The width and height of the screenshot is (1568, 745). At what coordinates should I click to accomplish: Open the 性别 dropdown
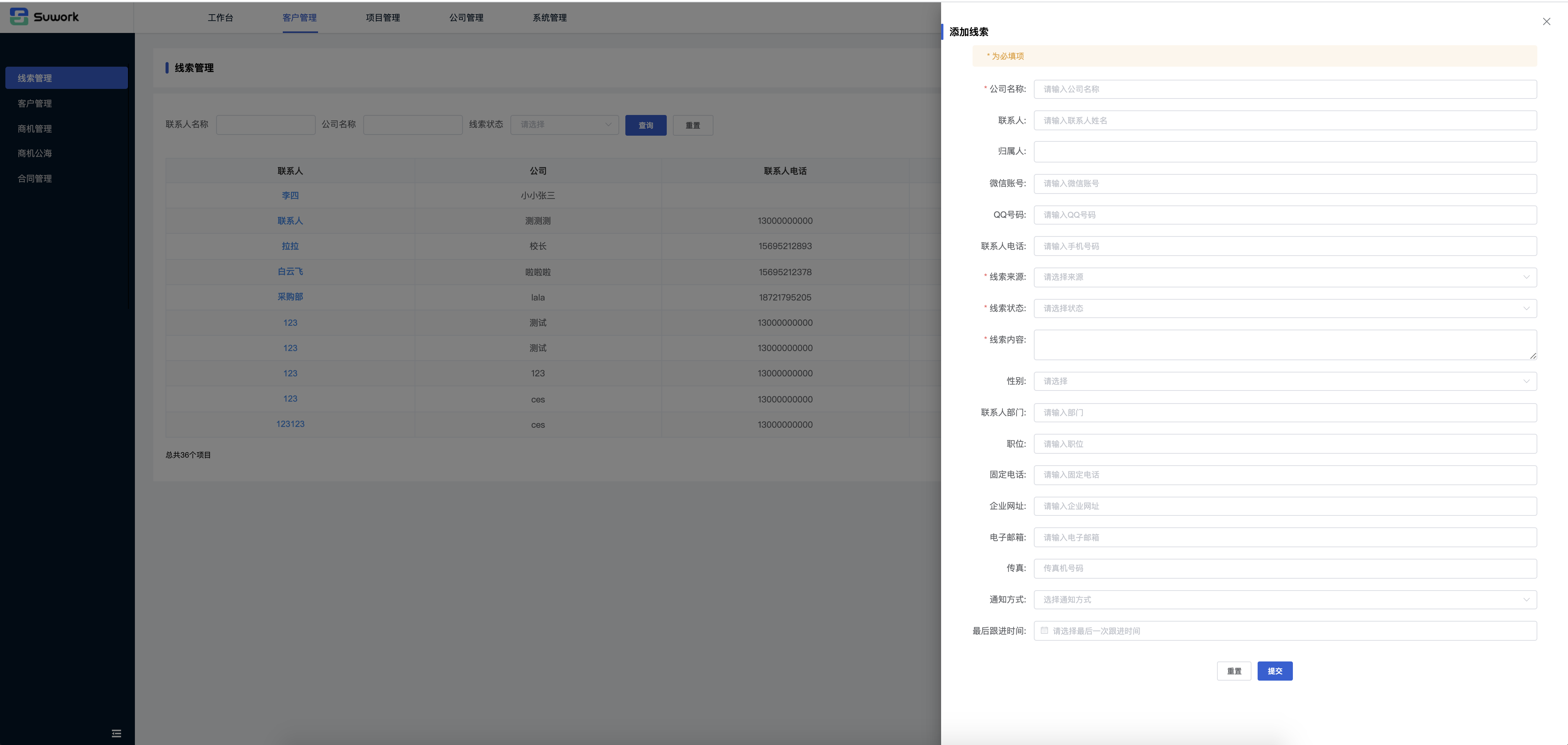(x=1285, y=381)
